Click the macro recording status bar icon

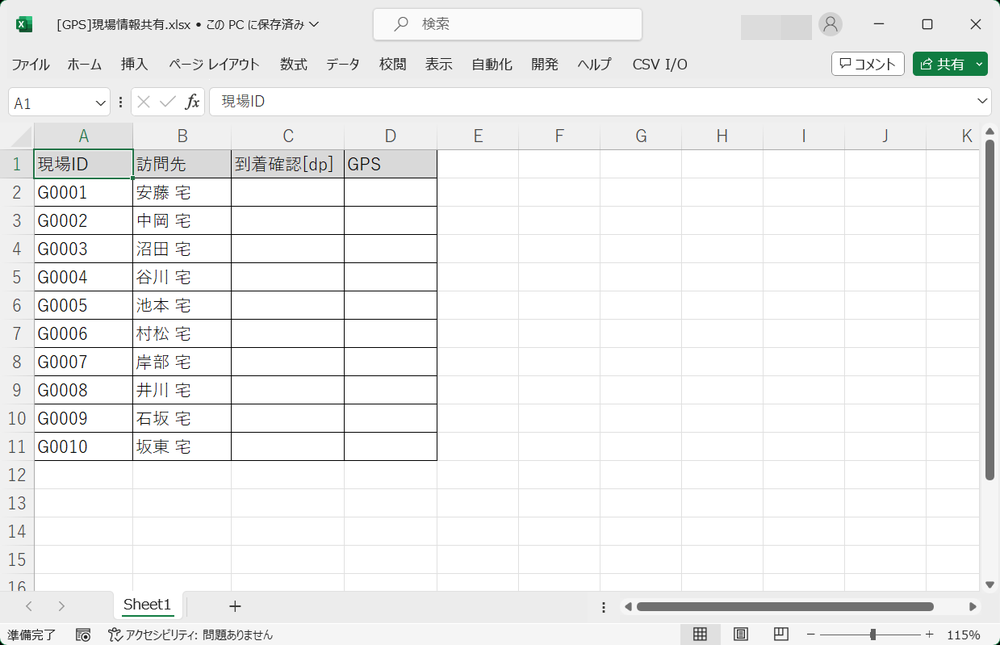pos(83,635)
